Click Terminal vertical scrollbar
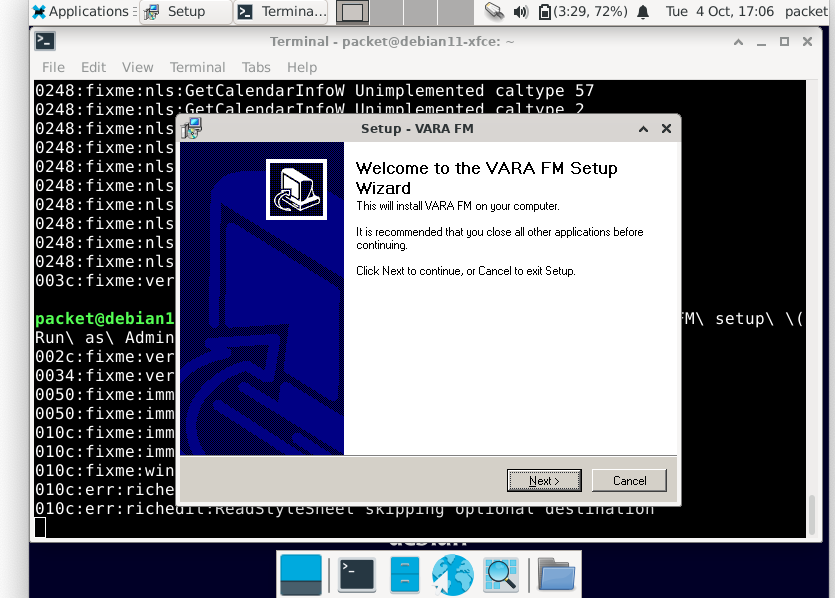This screenshot has height=598, width=835. [x=812, y=515]
